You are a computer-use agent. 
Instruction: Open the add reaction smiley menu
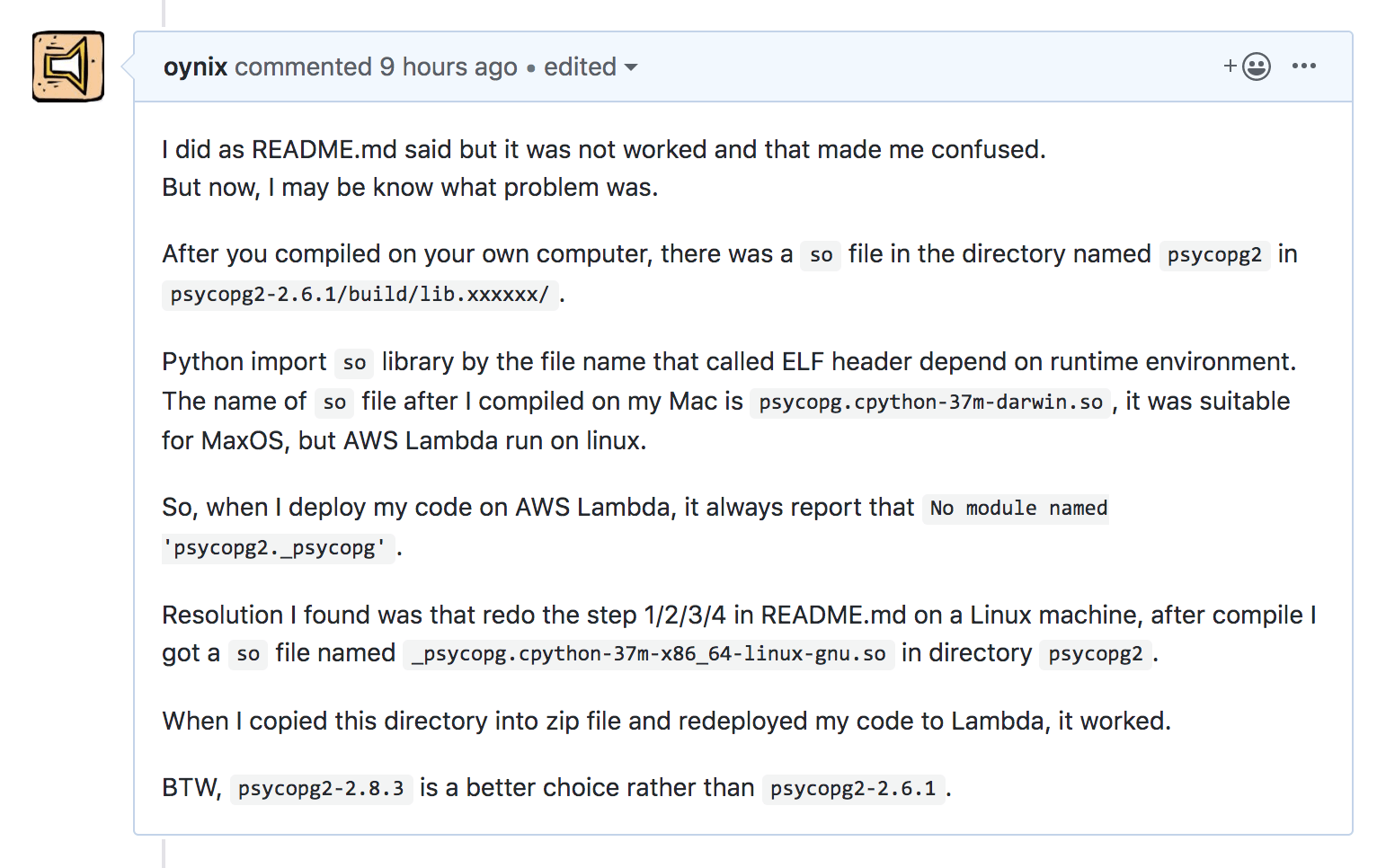coord(1248,66)
